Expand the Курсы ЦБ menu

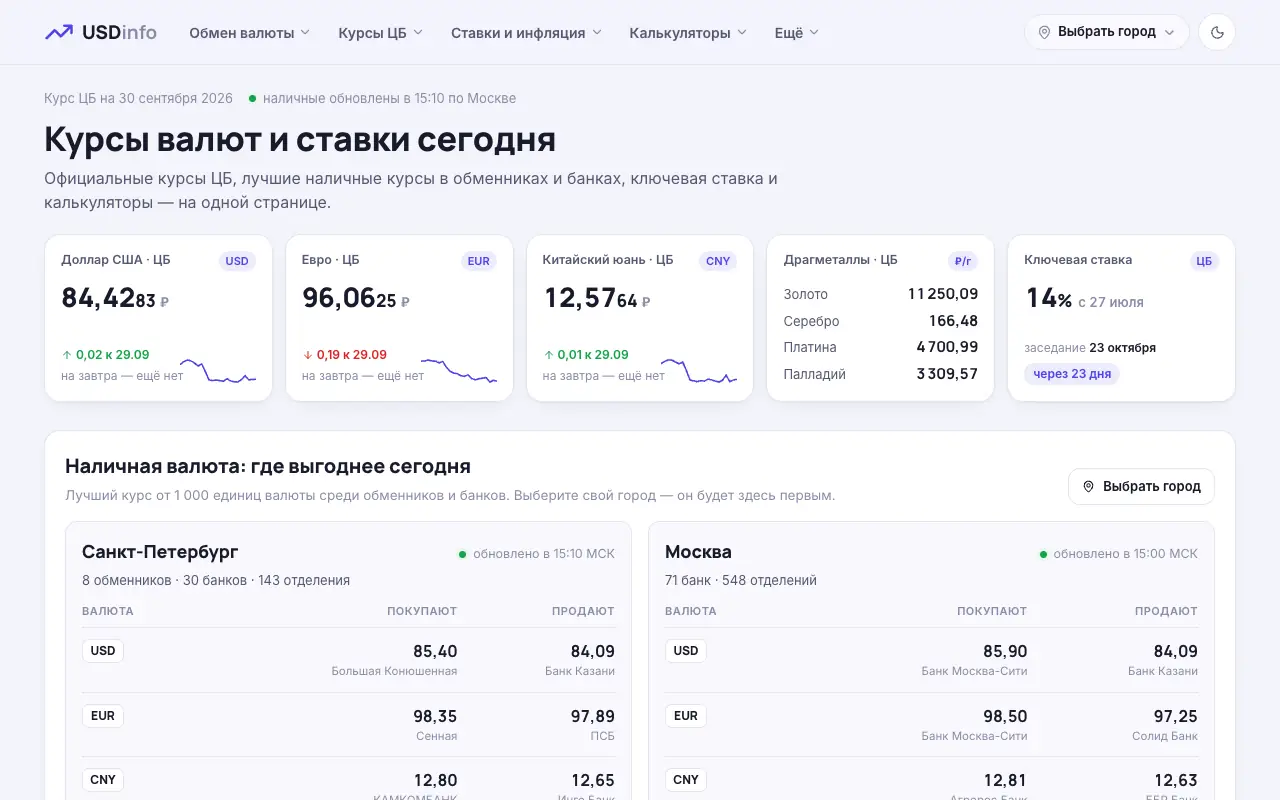coord(381,32)
